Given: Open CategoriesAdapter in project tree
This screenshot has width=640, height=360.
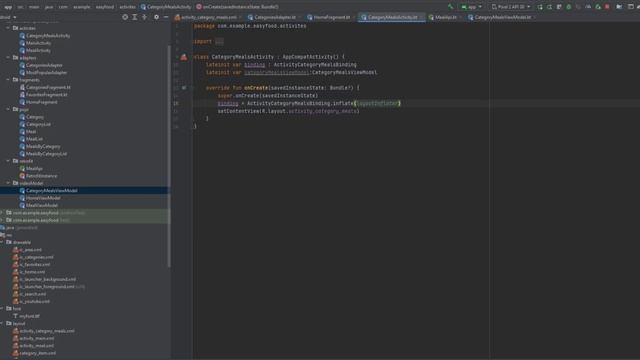Looking at the screenshot, I should [41, 65].
